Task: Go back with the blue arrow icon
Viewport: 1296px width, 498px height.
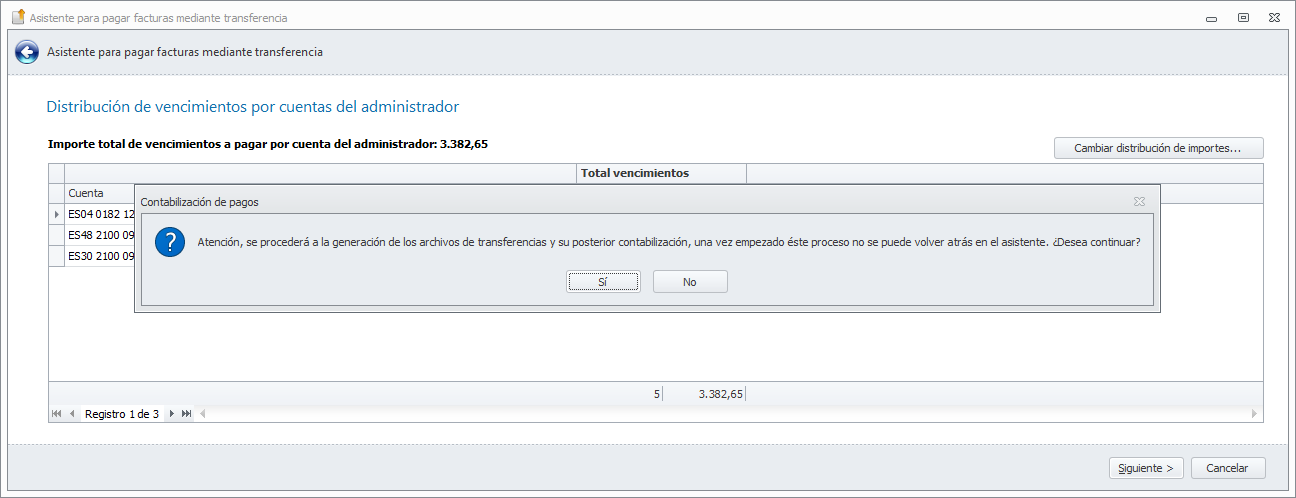Action: (27, 52)
